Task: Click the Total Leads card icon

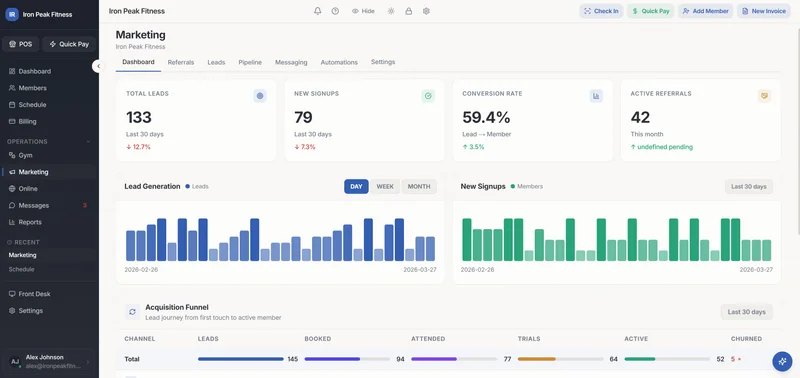Action: tap(260, 95)
